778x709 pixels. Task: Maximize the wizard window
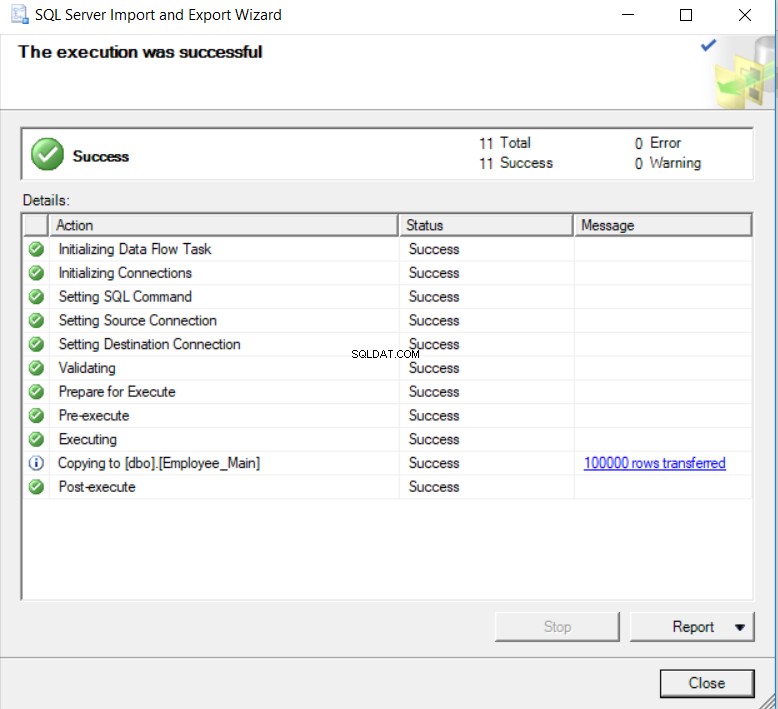[686, 15]
